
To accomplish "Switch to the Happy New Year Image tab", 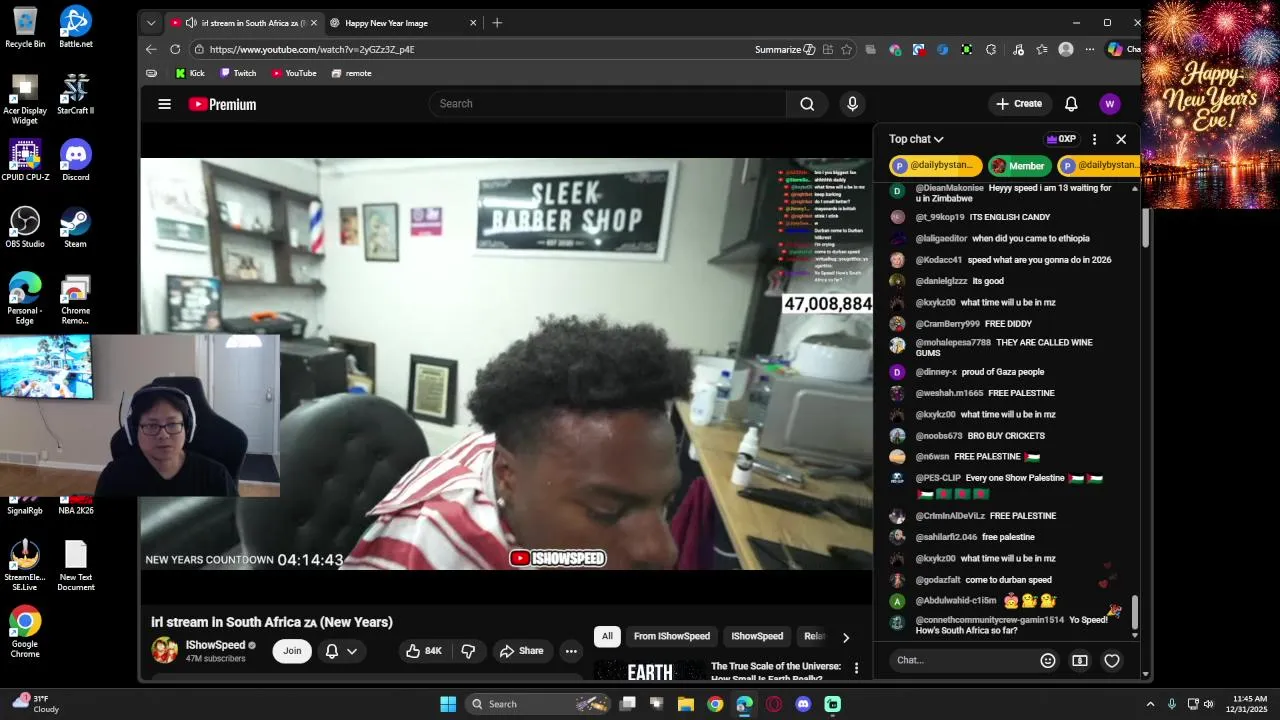I will (x=386, y=23).
